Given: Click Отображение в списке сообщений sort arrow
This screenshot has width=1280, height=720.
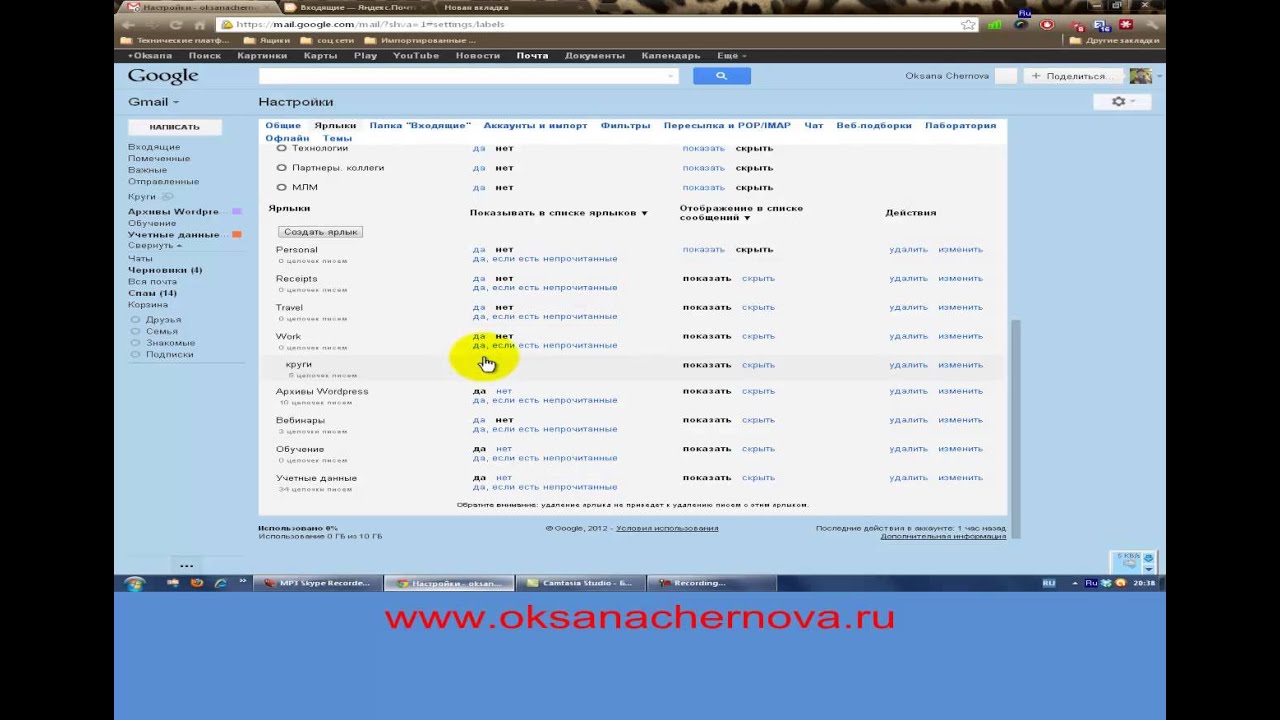Looking at the screenshot, I should 747,218.
